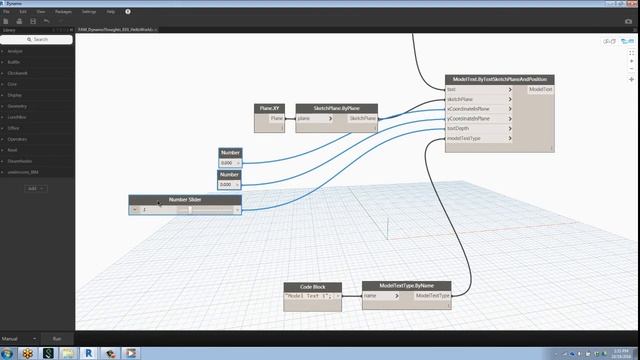Click the Save toolbar icon
Viewport: 640px width, 360px height.
(33, 21)
